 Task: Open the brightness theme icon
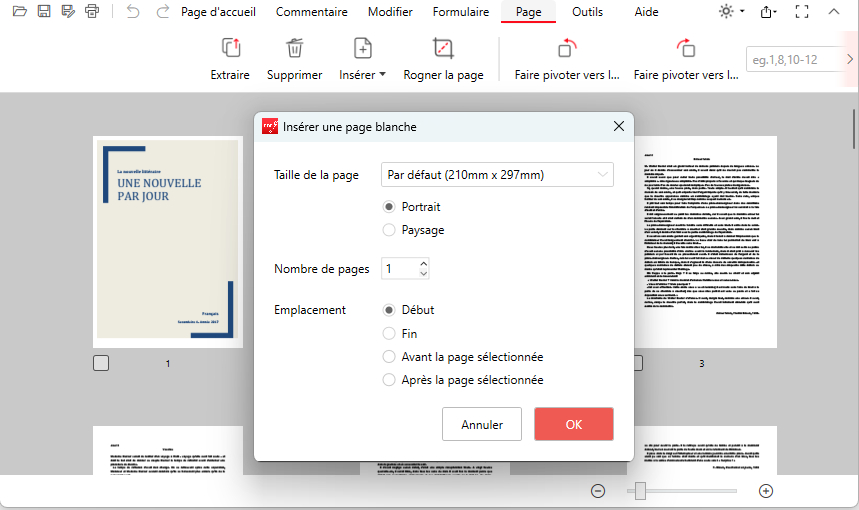point(726,11)
